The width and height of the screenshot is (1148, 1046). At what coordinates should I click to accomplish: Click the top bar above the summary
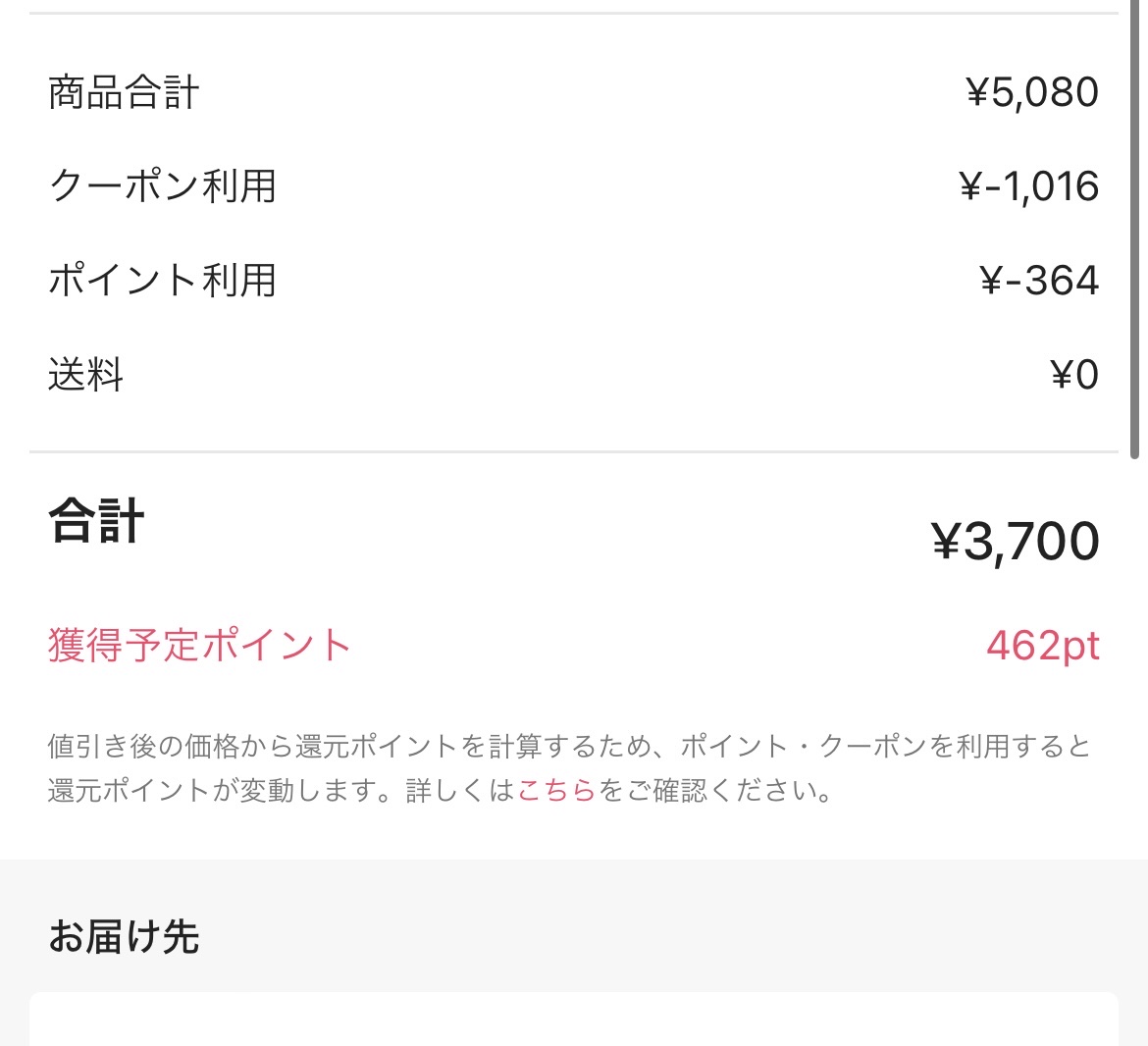coord(574,12)
